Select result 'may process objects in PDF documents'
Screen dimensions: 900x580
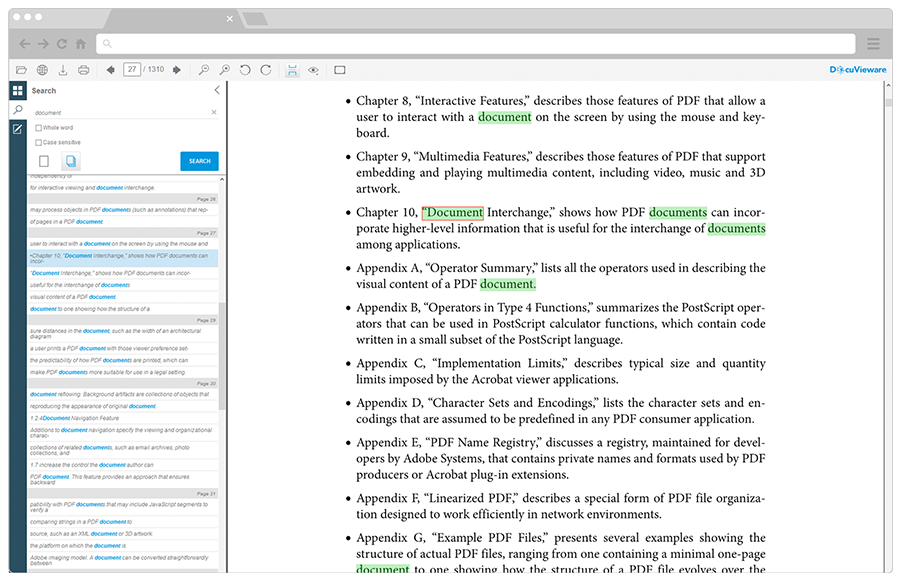123,210
